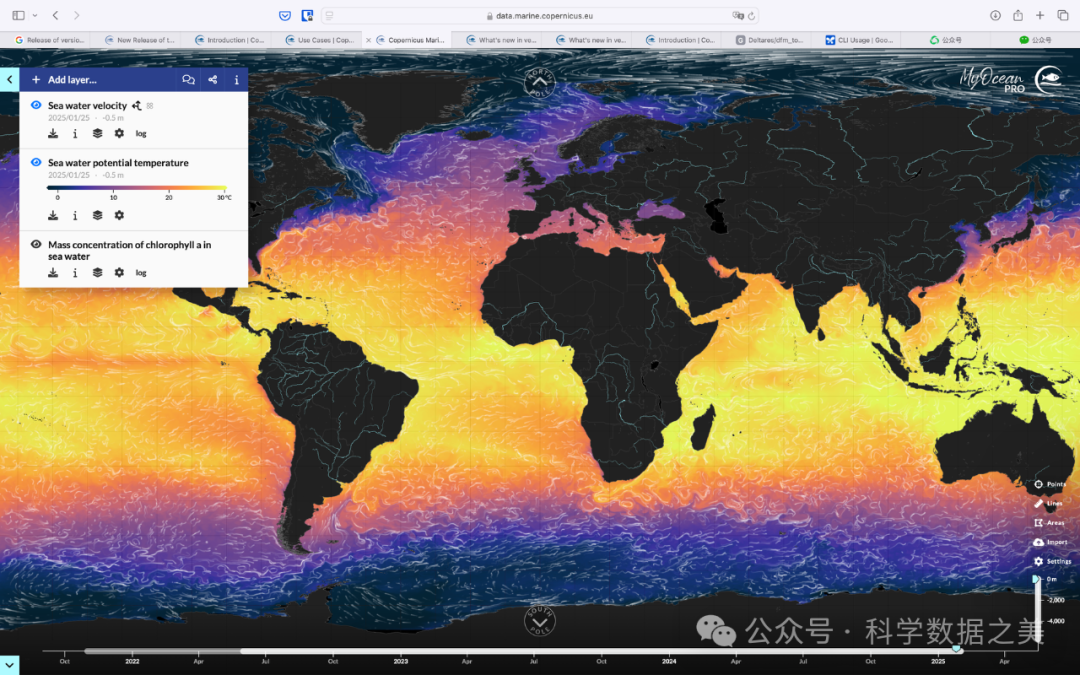
Task: Toggle log scale for Sea water velocity
Action: pos(141,133)
